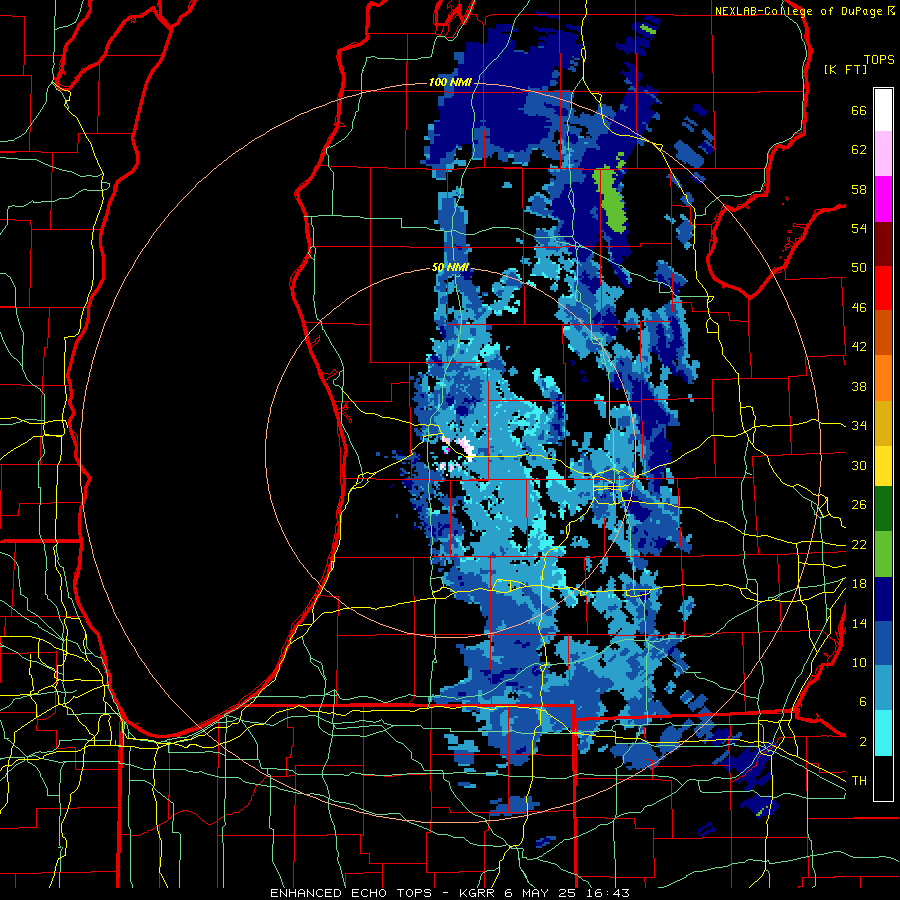Viewport: 900px width, 900px height.
Task: Click the 62 value on the legend
Action: click(859, 150)
